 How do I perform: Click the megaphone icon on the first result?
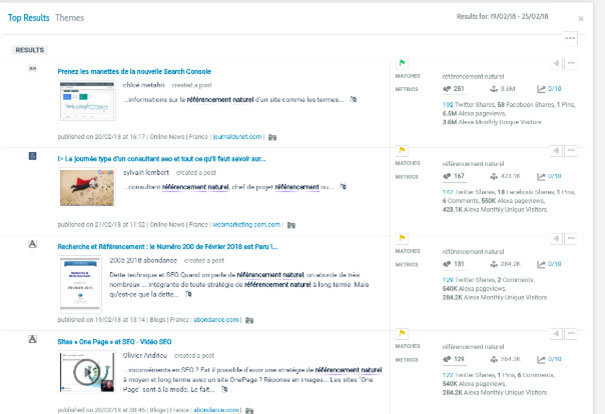click(x=556, y=63)
